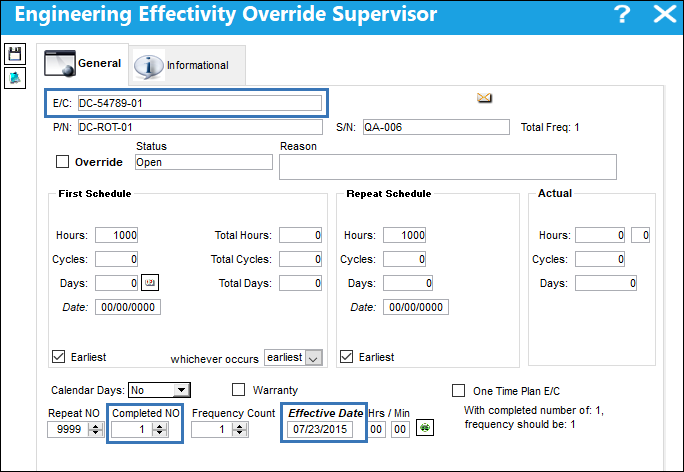Click the Frequency Count value field
This screenshot has height=472, width=684.
point(212,429)
